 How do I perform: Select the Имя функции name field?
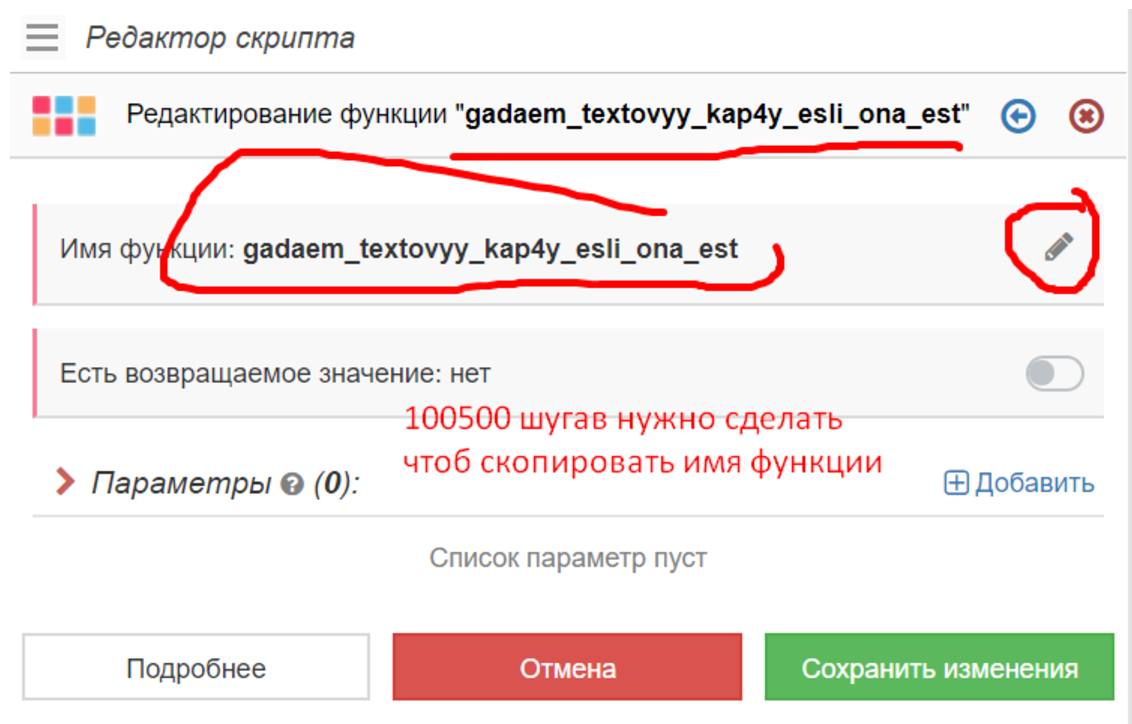490,250
